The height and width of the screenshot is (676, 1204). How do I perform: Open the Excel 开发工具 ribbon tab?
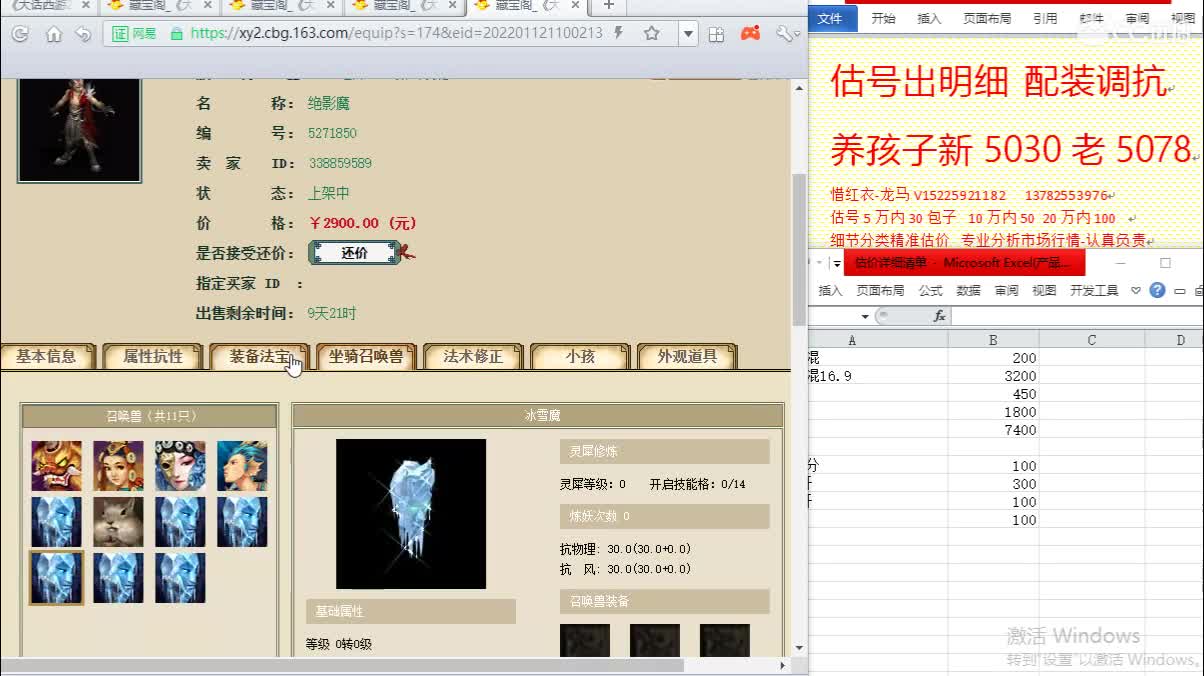pyautogui.click(x=1094, y=290)
